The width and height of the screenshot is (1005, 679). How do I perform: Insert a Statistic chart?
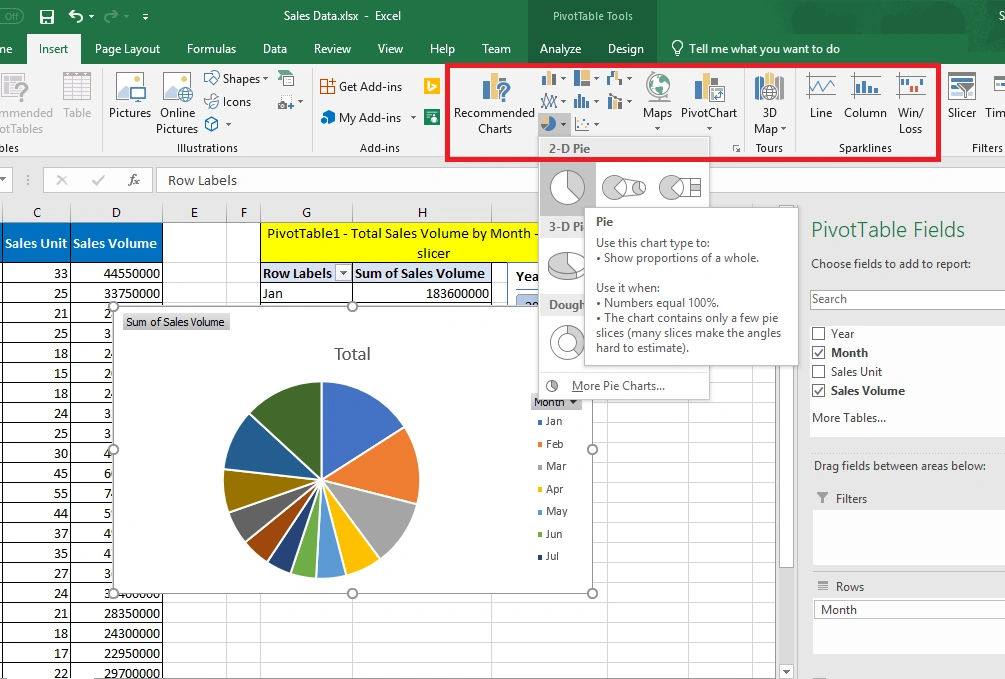[x=586, y=101]
